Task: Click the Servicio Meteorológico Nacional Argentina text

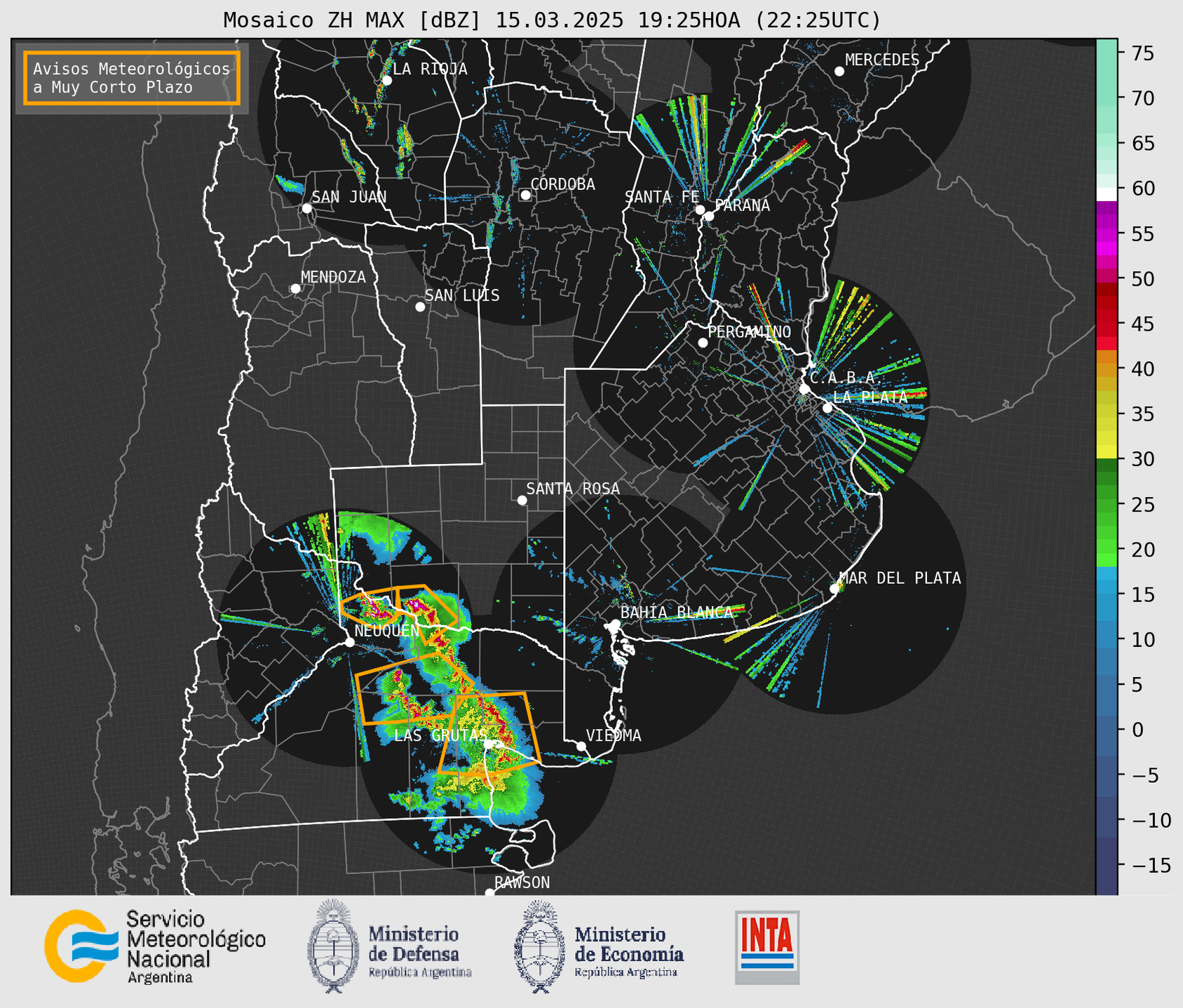Action: 196,946
